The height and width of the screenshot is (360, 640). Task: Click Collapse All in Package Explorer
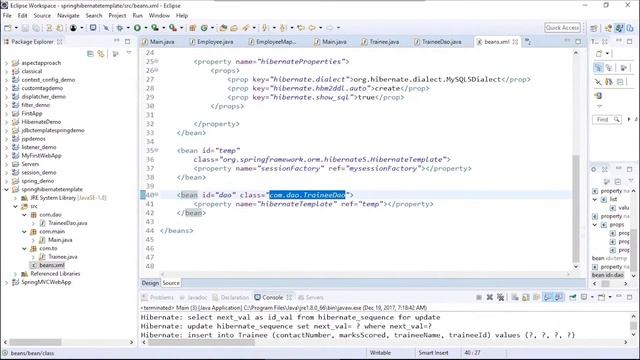[90, 53]
